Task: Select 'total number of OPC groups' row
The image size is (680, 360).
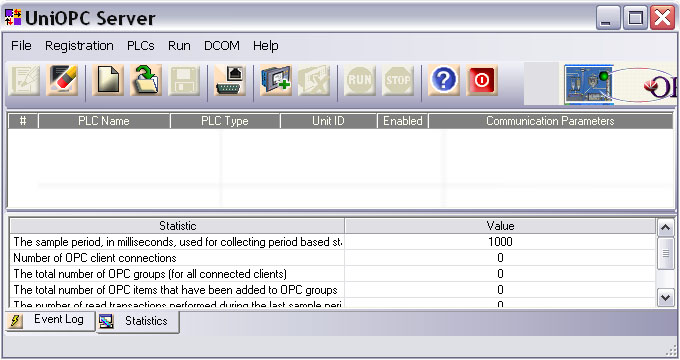Action: click(333, 274)
